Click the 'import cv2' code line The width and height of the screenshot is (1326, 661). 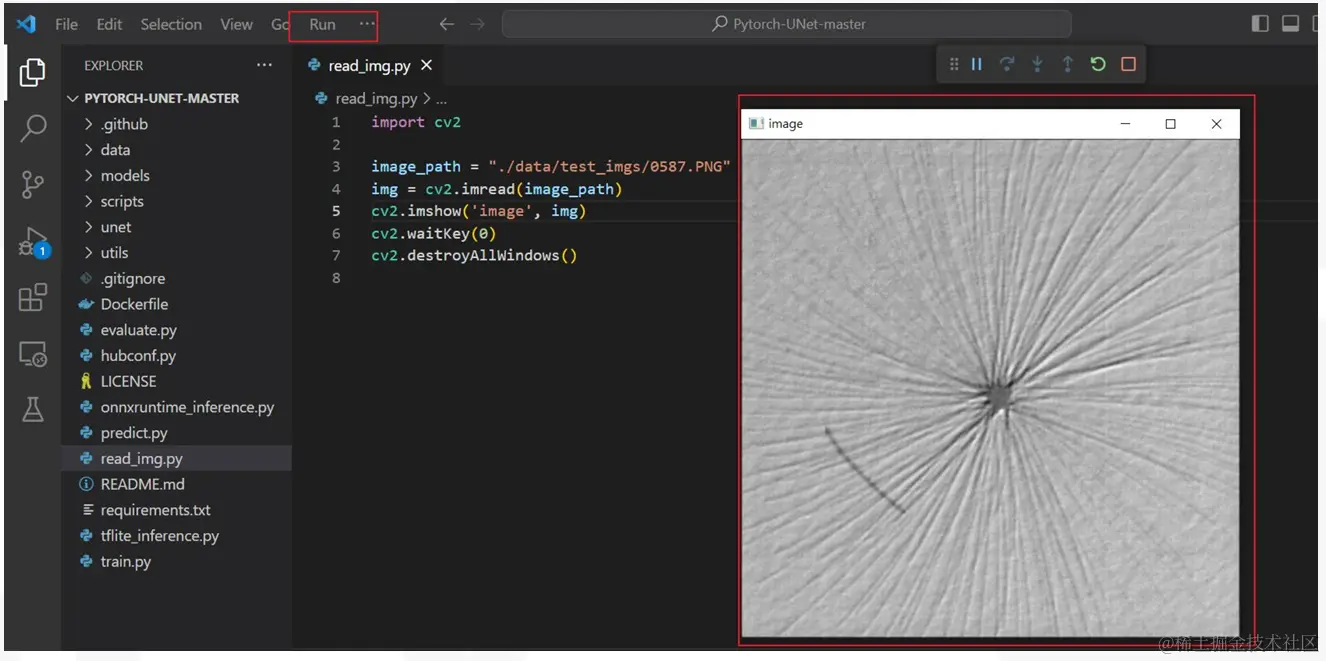416,122
